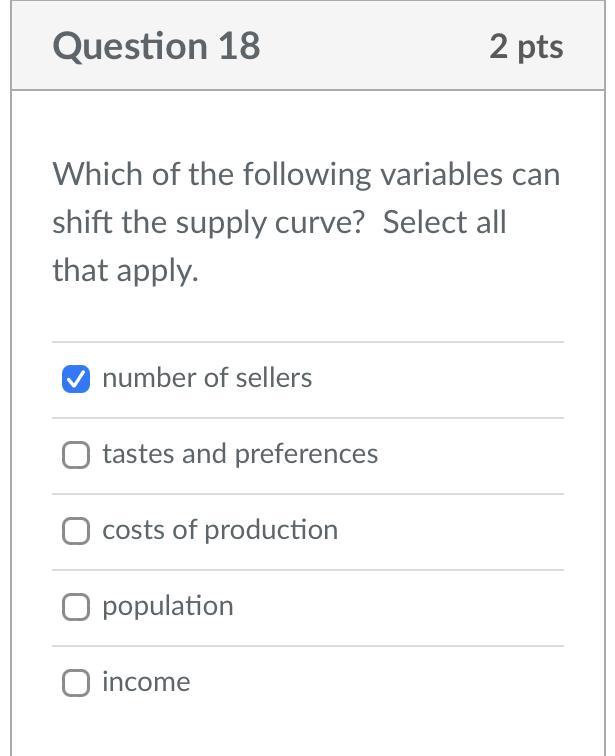Click the 'Question 18' heading
The width and height of the screenshot is (615, 756).
[157, 47]
